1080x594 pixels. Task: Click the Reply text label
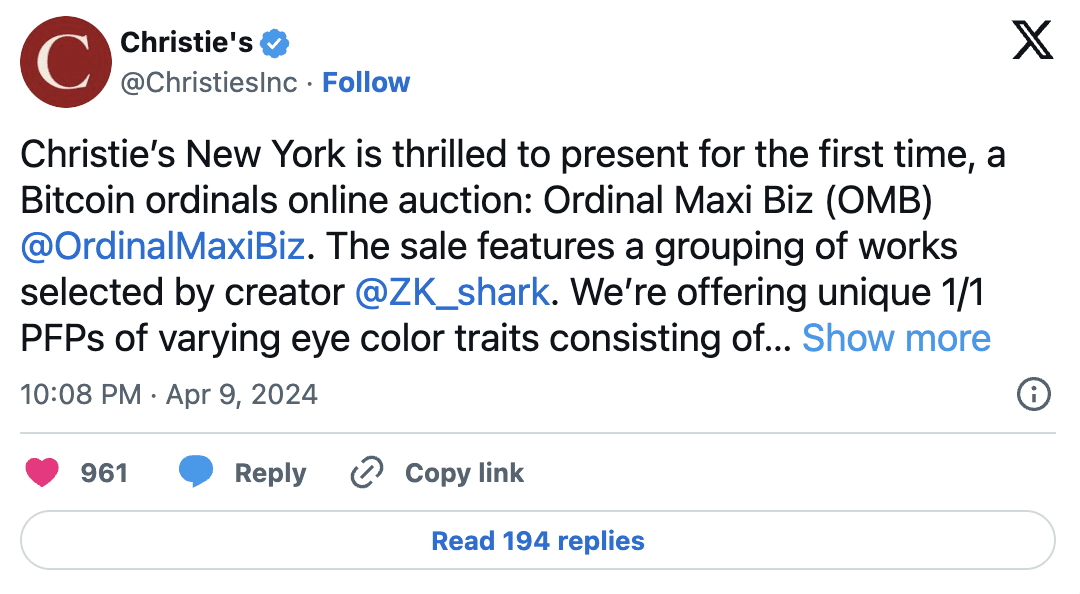270,473
